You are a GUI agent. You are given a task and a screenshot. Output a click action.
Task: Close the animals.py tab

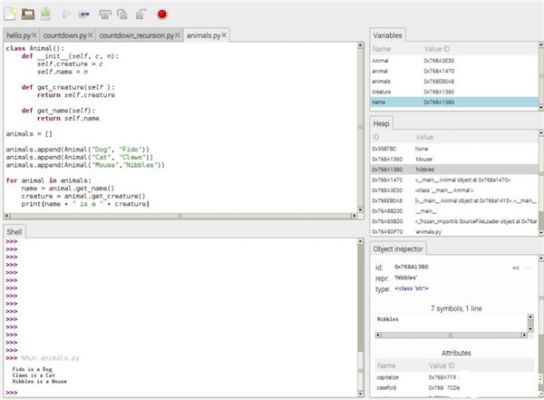pyautogui.click(x=224, y=35)
